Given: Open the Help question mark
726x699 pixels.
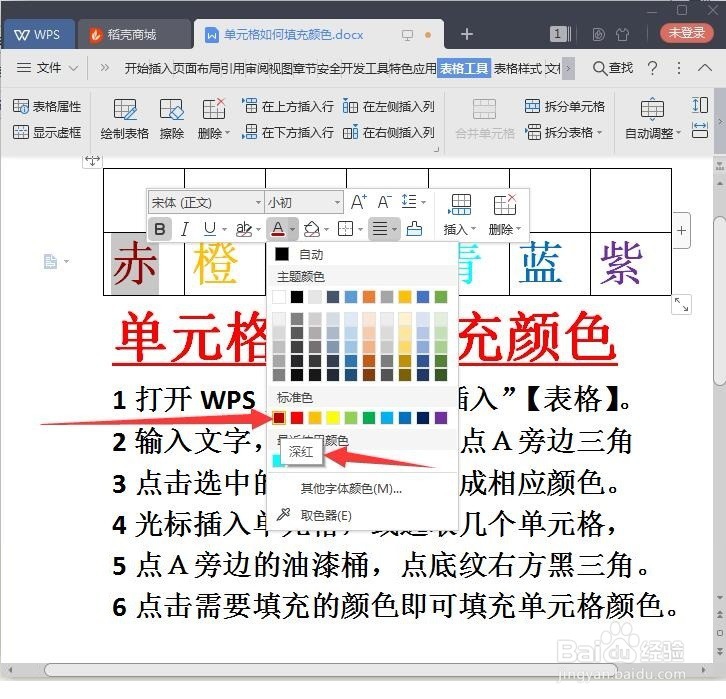Looking at the screenshot, I should (653, 68).
